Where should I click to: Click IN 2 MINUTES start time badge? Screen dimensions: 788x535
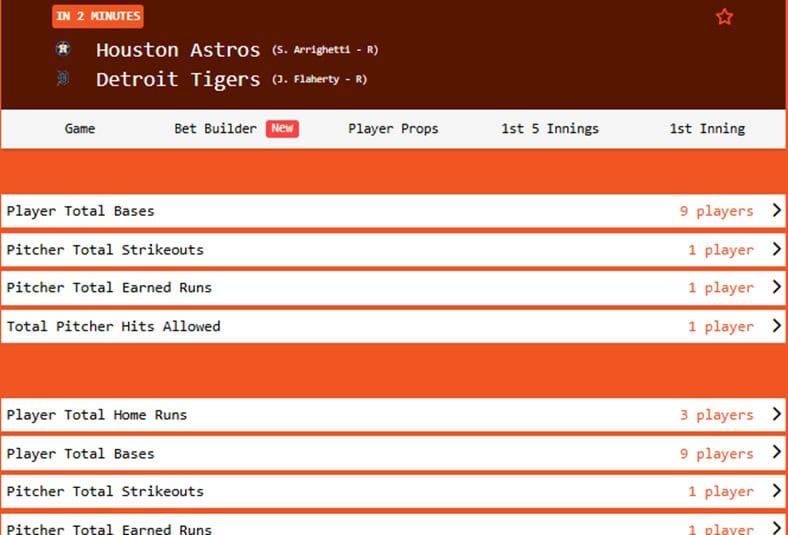(x=98, y=16)
